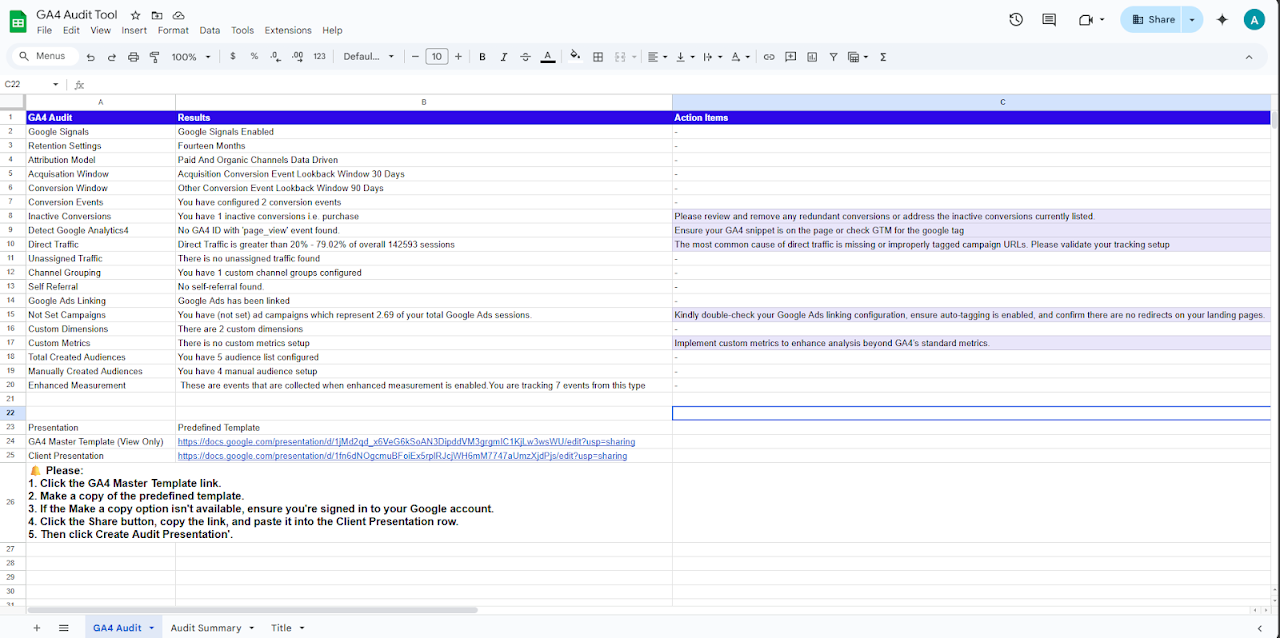Open the all sheets list icon
Viewport: 1280px width, 638px height.
tap(64, 628)
